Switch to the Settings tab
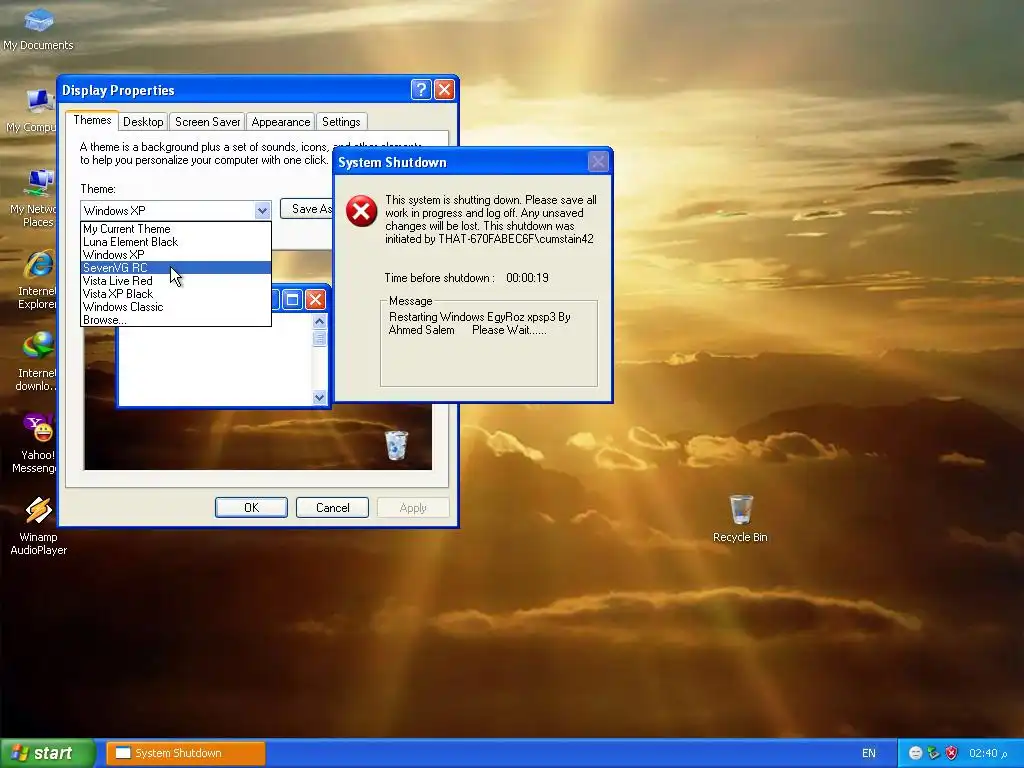 tap(341, 121)
